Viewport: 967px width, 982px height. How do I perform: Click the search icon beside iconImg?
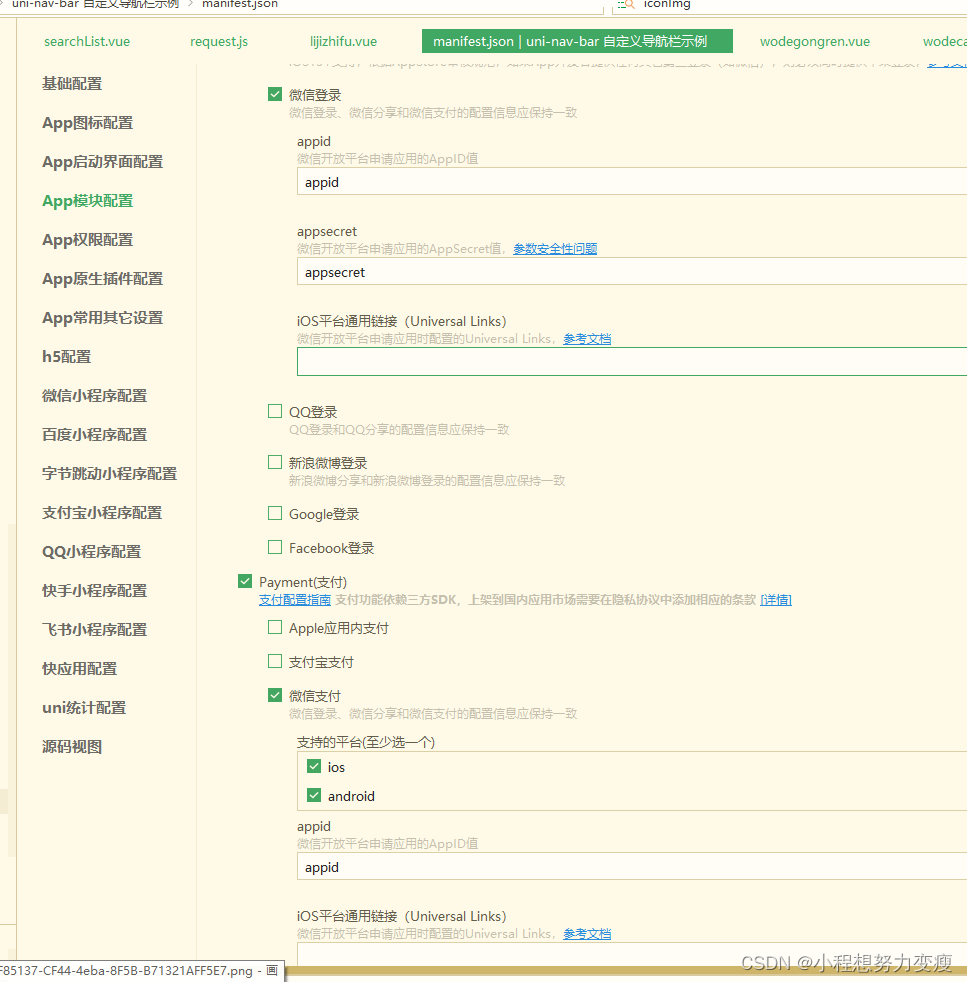coord(626,4)
